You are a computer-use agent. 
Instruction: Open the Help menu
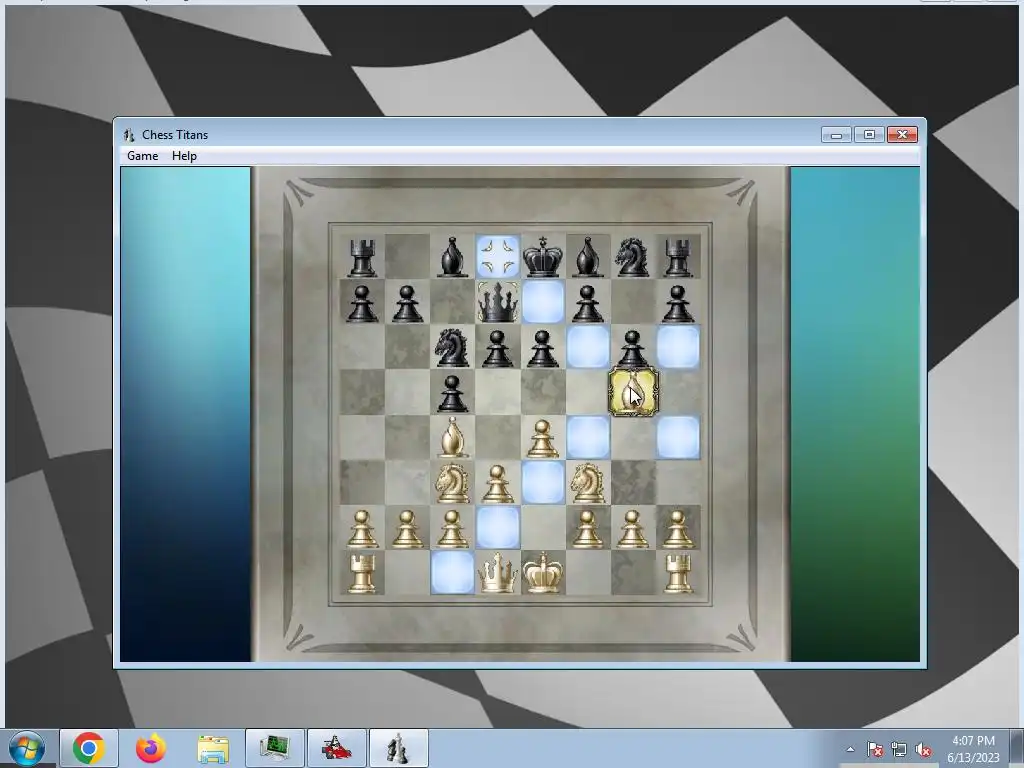tap(184, 155)
